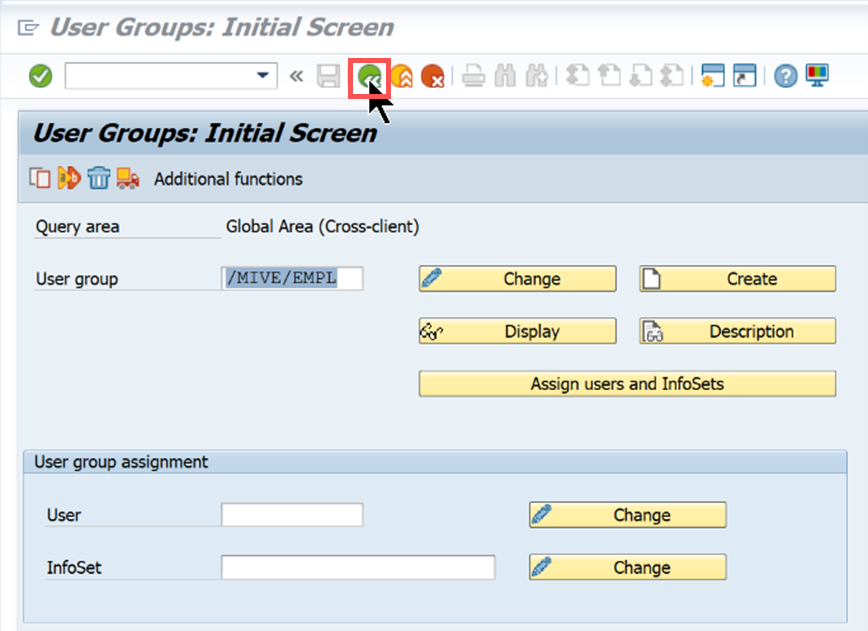Go to the previous page icon

coord(609,76)
